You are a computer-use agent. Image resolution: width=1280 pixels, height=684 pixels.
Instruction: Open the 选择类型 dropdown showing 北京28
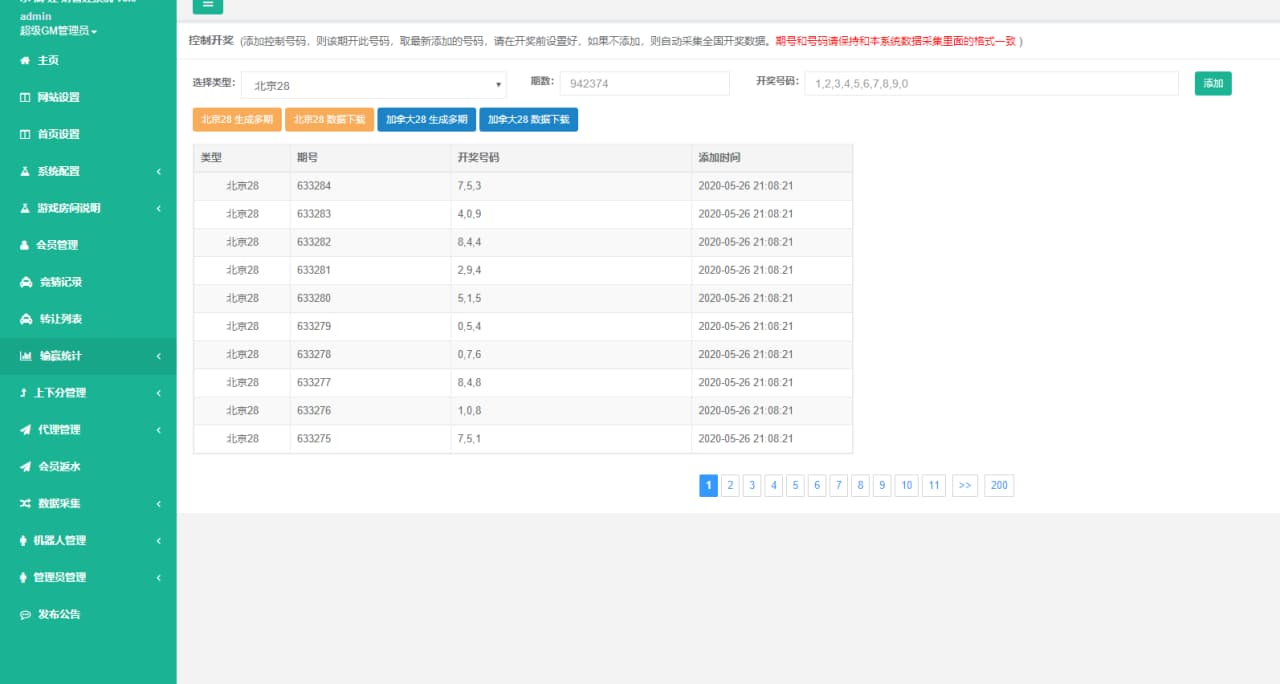click(x=373, y=85)
